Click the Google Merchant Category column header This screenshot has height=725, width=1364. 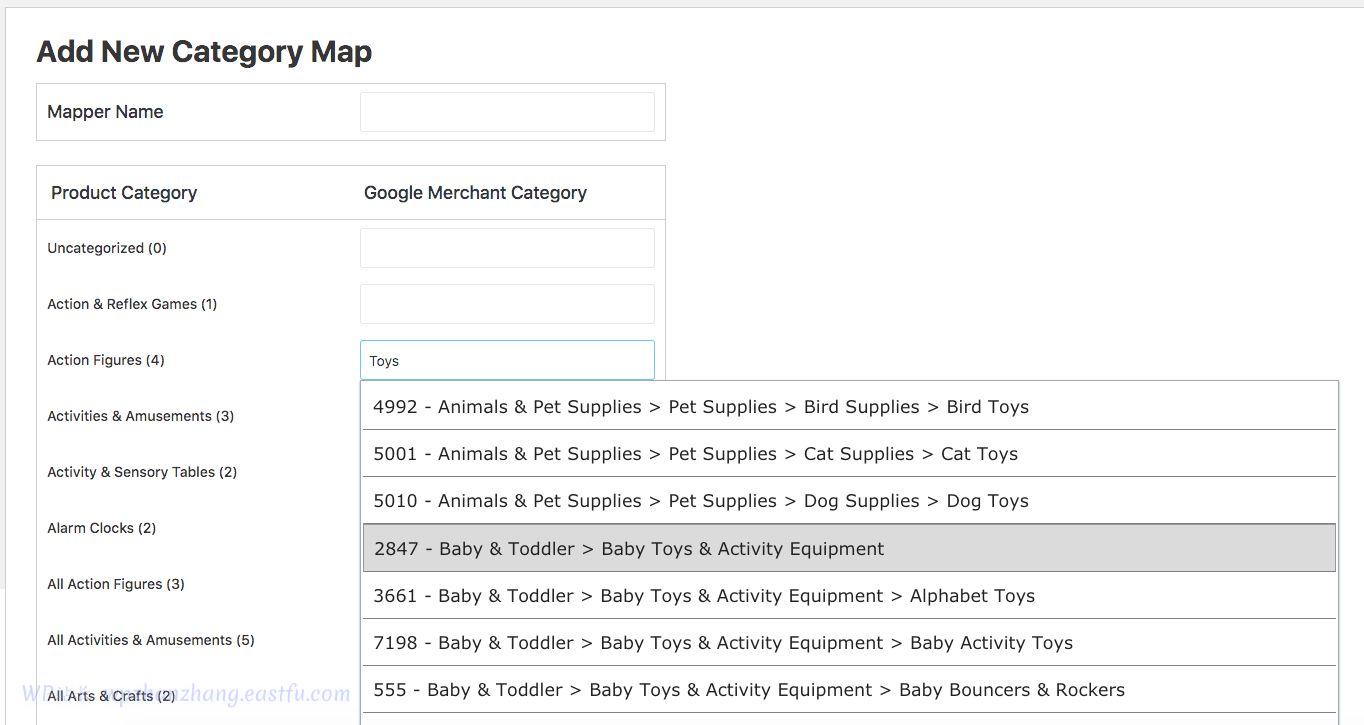tap(475, 193)
